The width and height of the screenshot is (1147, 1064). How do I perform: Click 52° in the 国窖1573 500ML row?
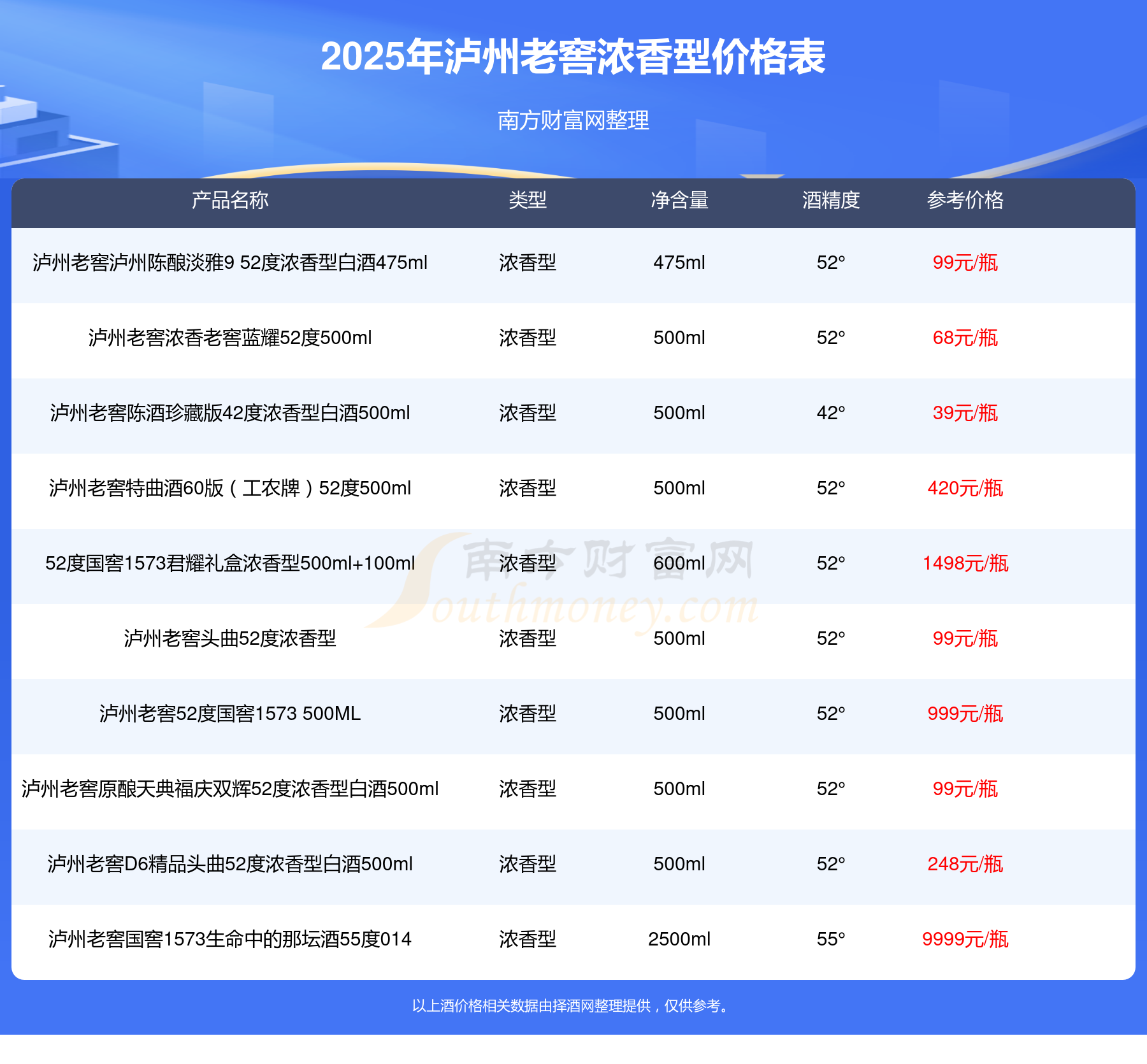click(x=831, y=714)
